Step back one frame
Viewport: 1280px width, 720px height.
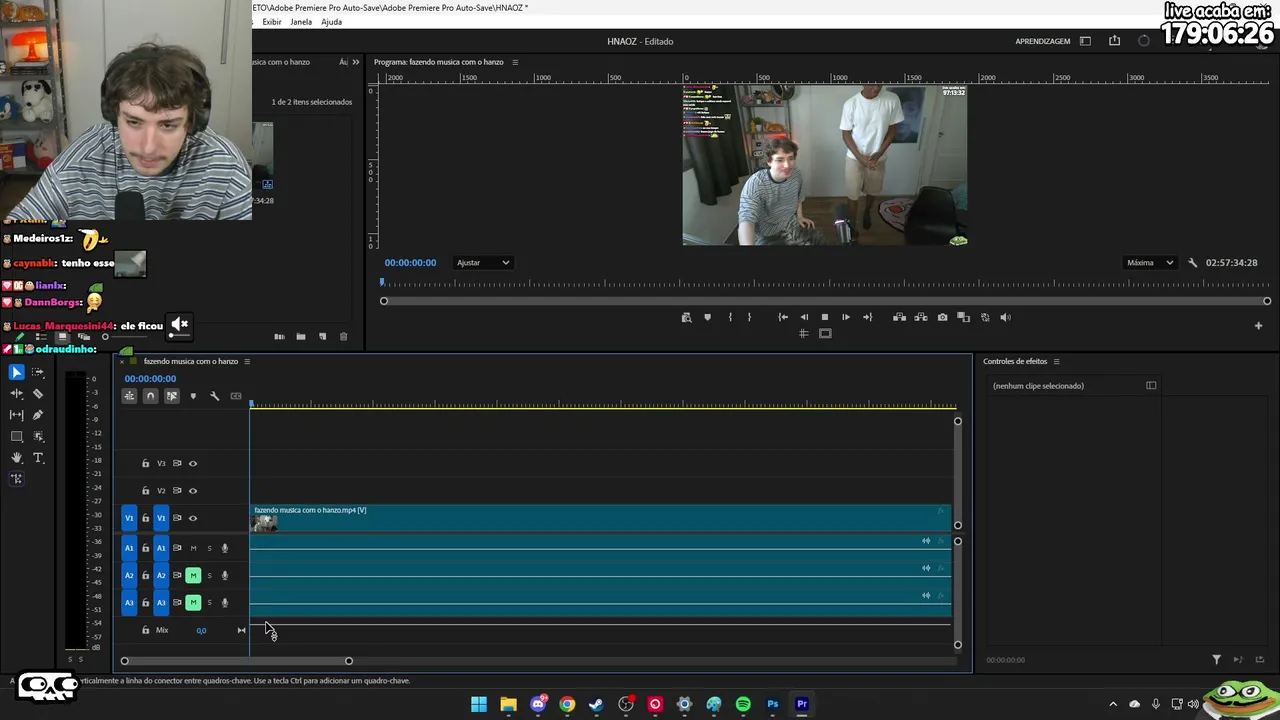click(x=804, y=317)
